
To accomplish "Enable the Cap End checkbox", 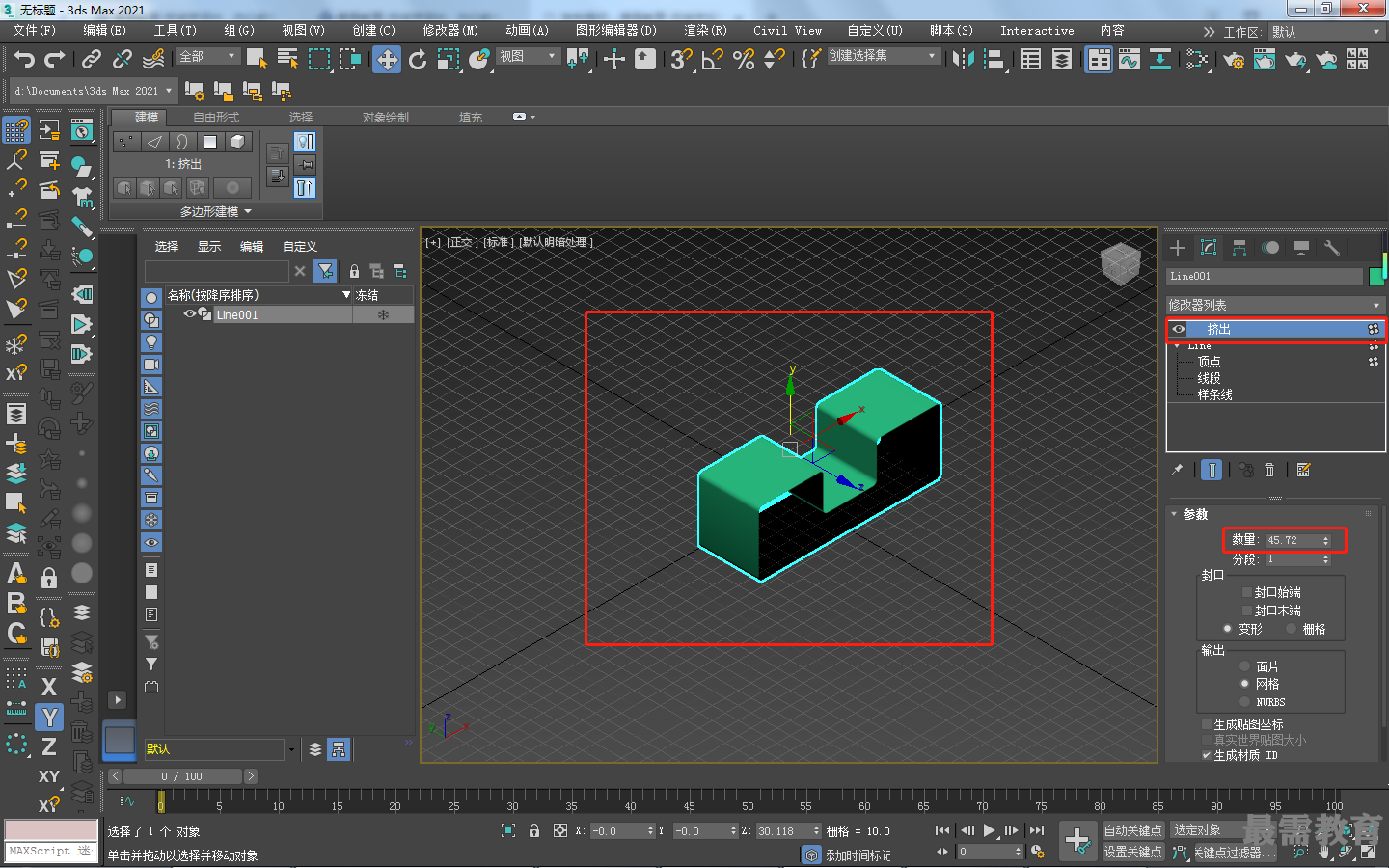I will (1247, 610).
